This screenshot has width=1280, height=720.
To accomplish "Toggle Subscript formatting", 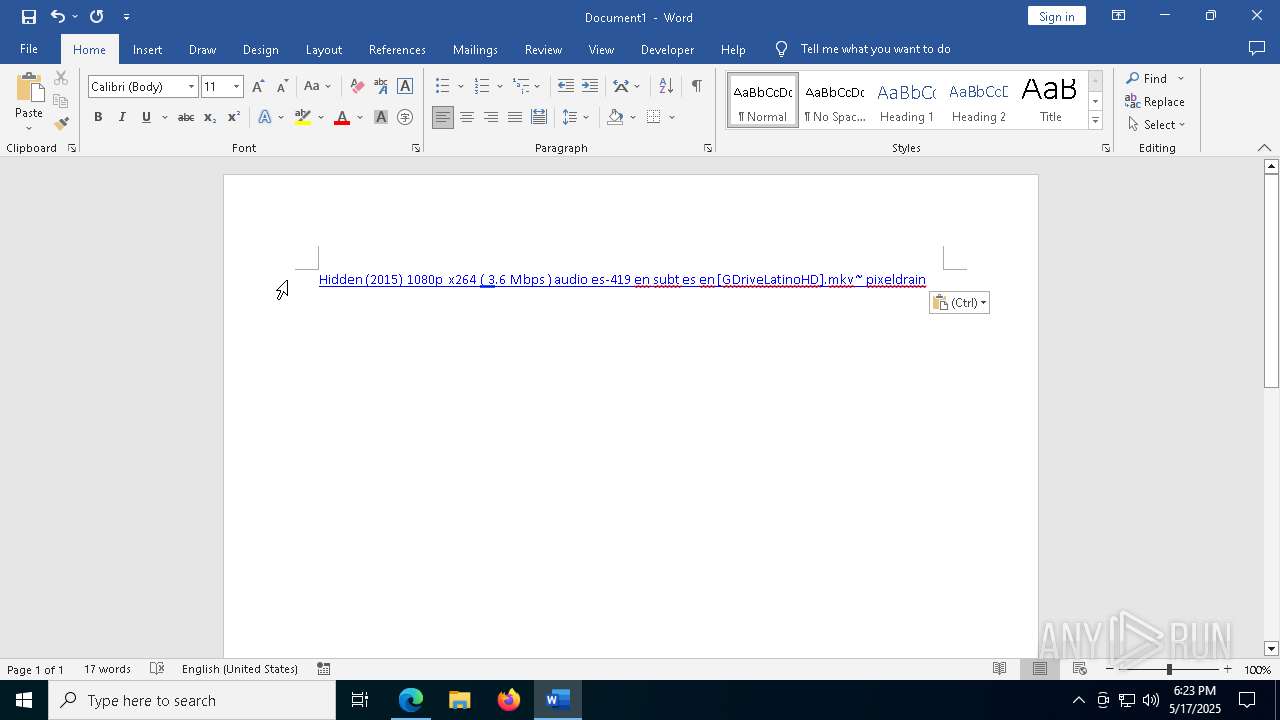I will coord(210,118).
